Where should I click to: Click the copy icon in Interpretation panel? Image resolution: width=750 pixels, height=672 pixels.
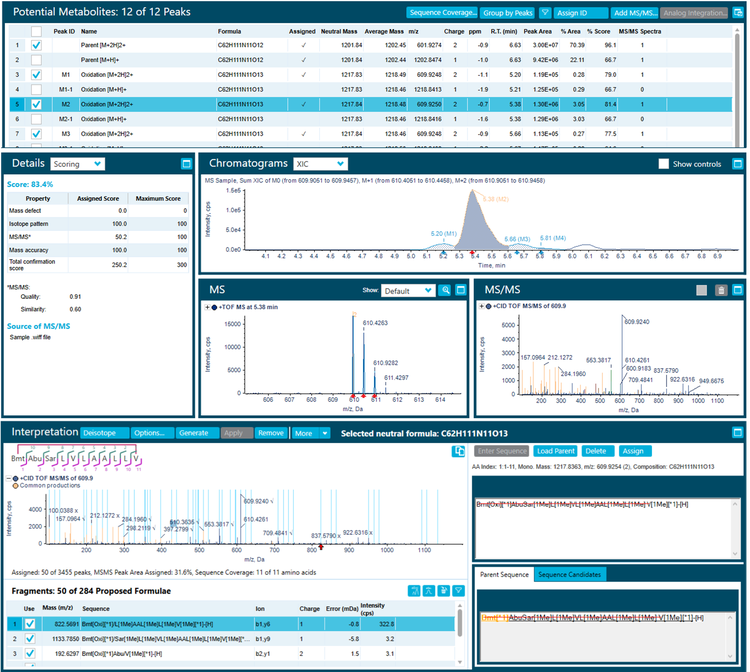pyautogui.click(x=457, y=452)
